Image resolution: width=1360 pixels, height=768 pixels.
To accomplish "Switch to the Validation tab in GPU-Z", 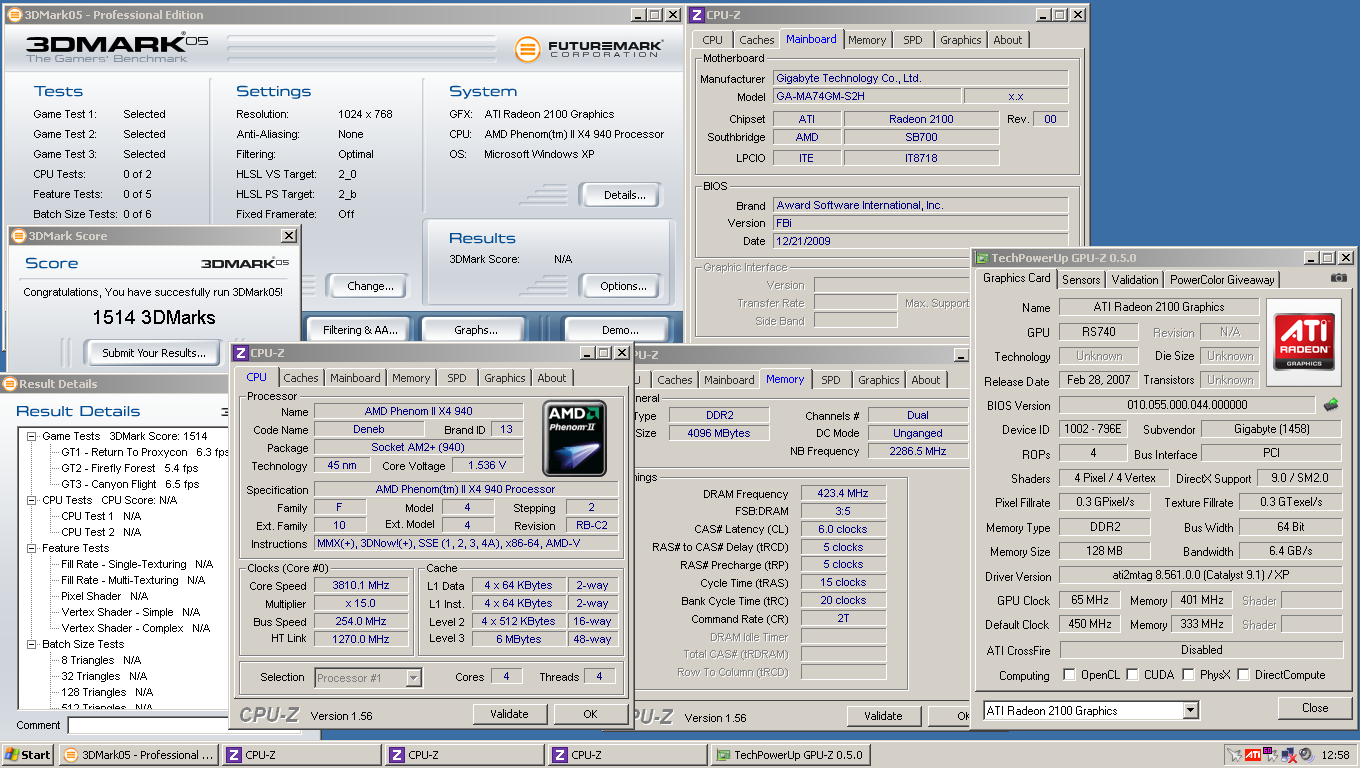I will 1135,280.
